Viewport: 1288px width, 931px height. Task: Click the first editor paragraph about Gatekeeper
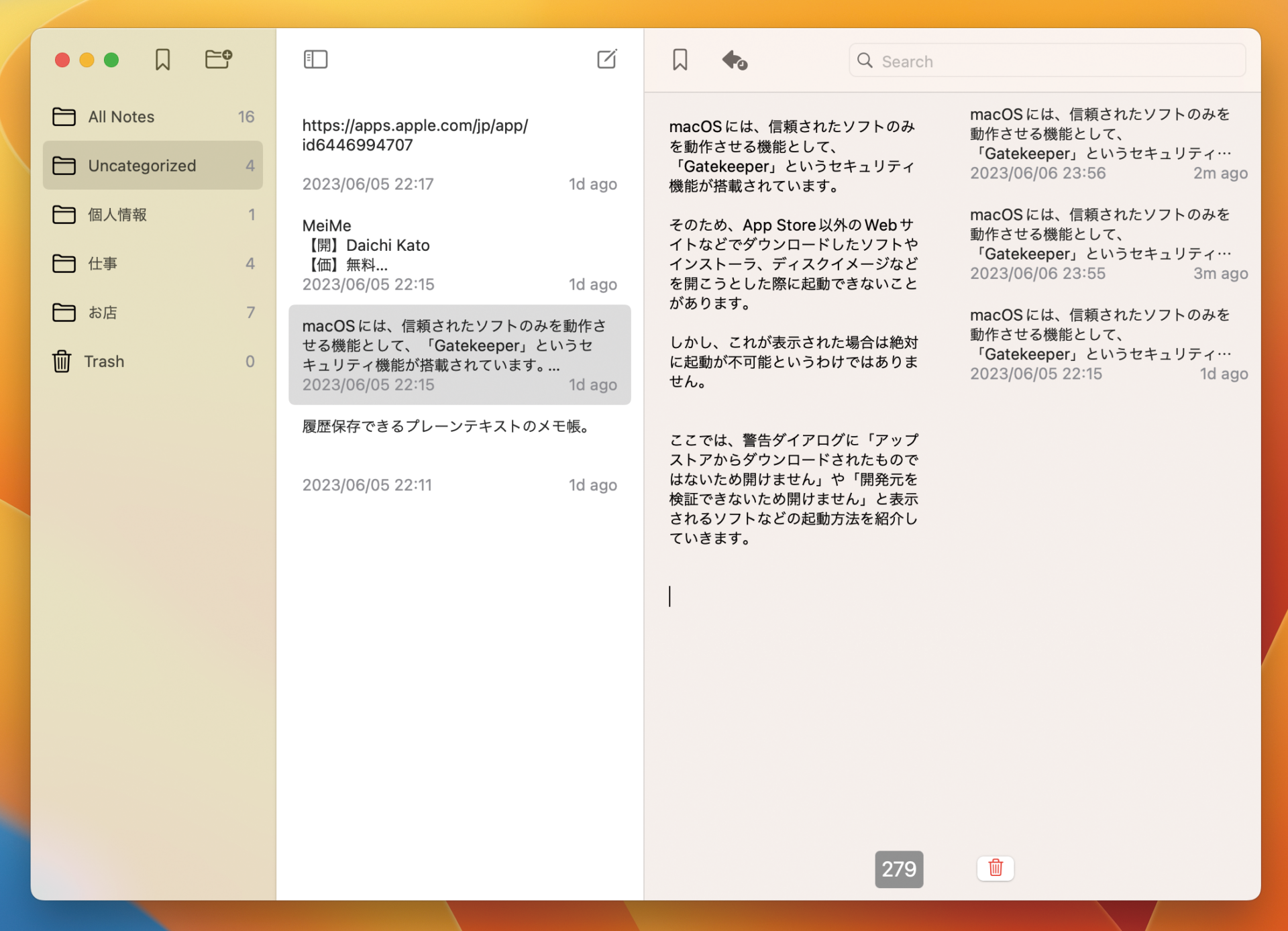click(792, 156)
